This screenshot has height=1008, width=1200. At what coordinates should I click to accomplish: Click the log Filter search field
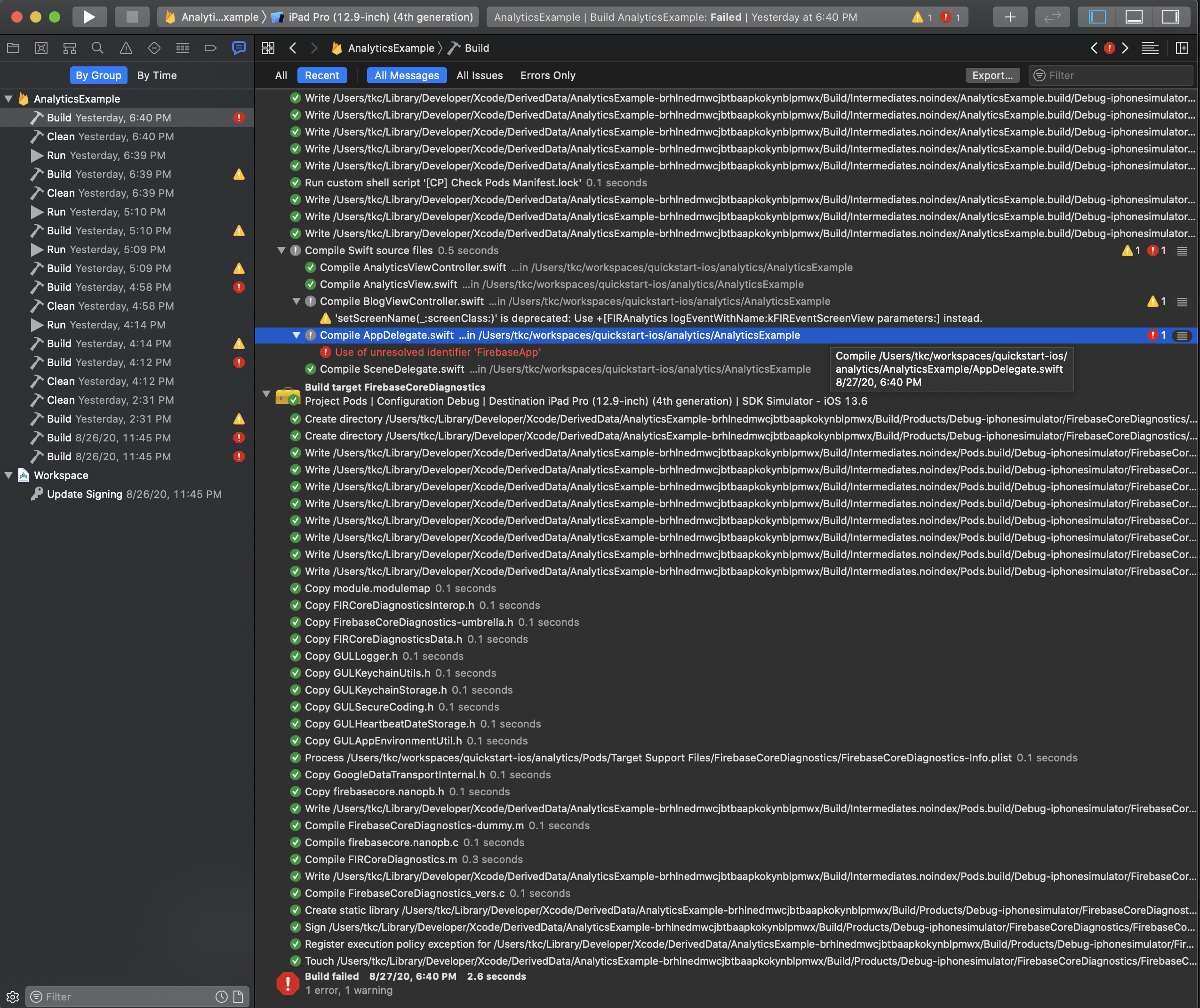click(1110, 75)
